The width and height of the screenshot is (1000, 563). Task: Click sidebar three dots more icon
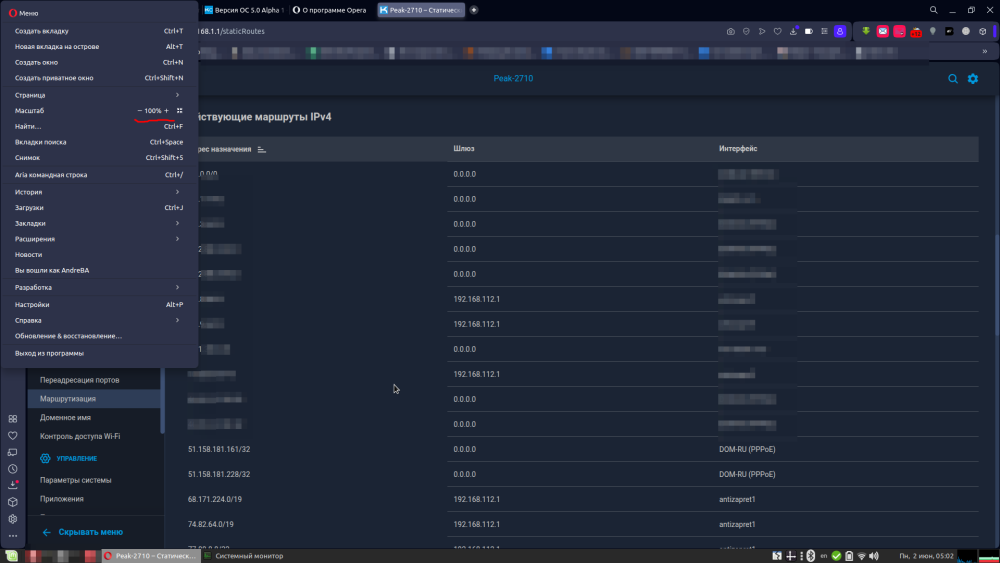(13, 536)
